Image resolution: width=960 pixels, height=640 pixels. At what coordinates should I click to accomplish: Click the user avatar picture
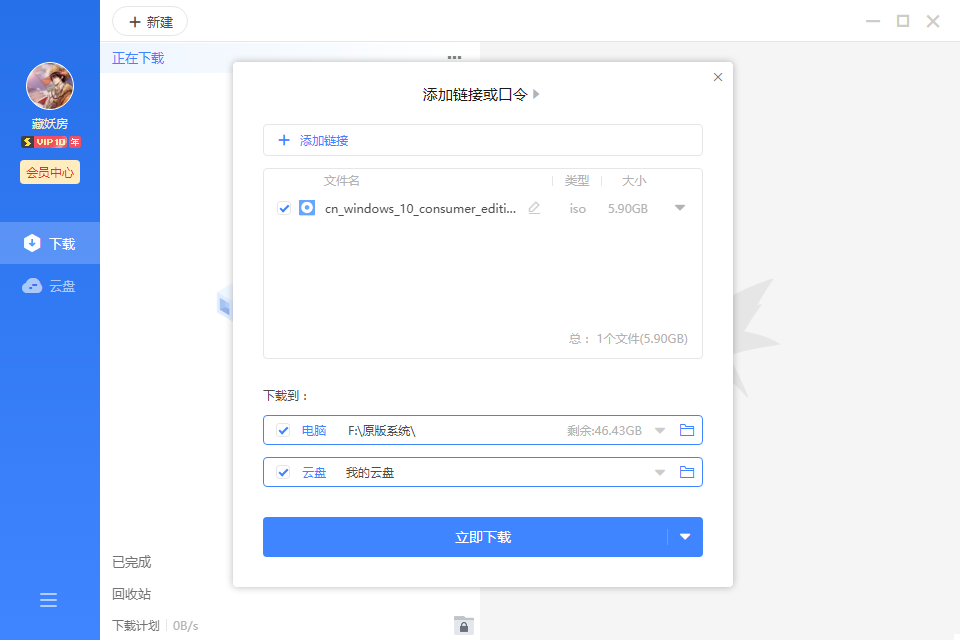(50, 87)
